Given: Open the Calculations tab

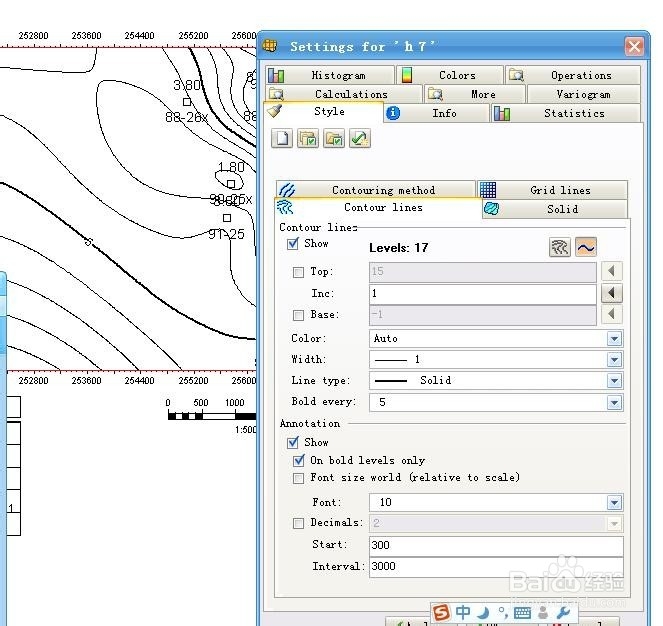Looking at the screenshot, I should coord(344,94).
